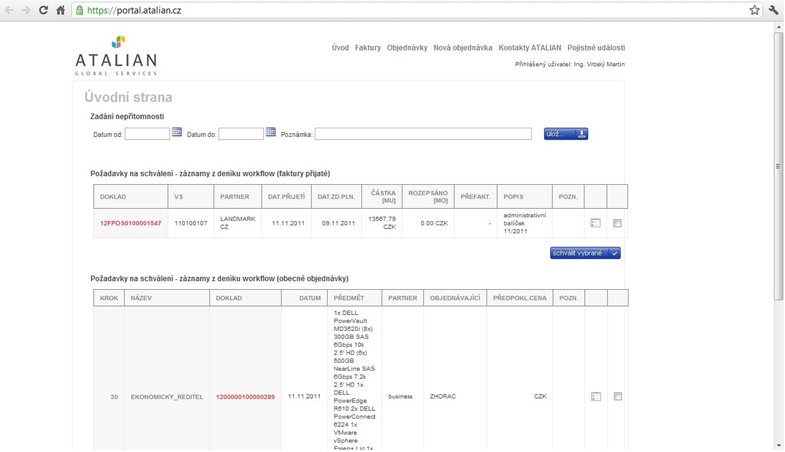Click the browser address bar URL
785x452 pixels.
[x=134, y=11]
